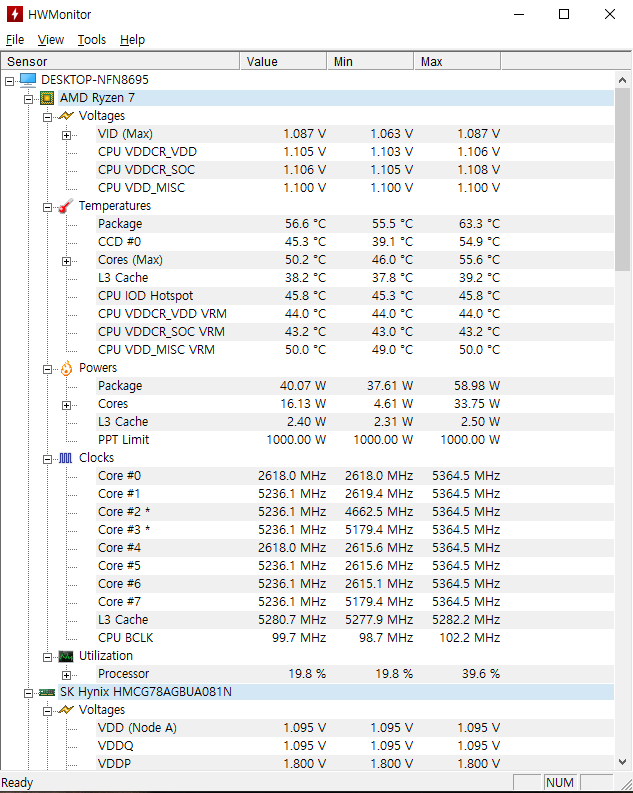Open the Help menu
This screenshot has width=633, height=793.
click(132, 39)
